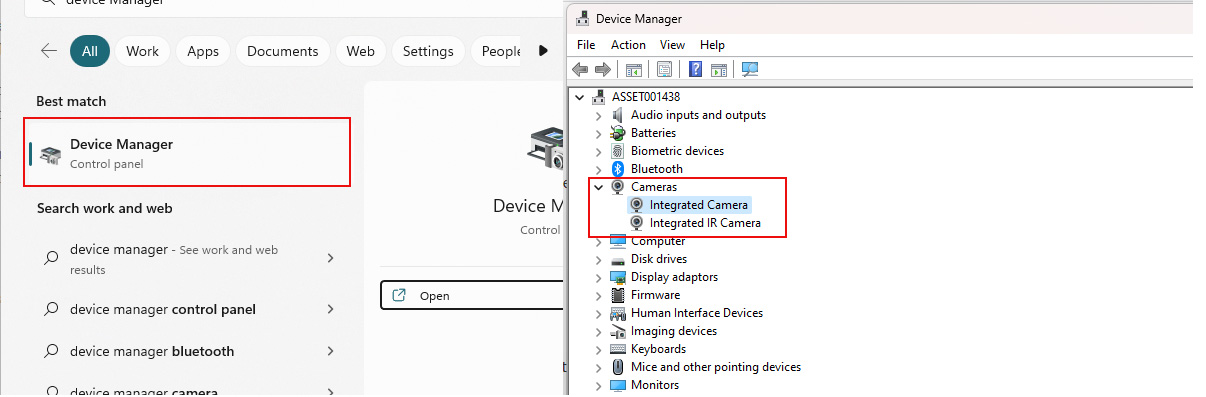
Task: Select Integrated IR Camera device
Action: [705, 223]
